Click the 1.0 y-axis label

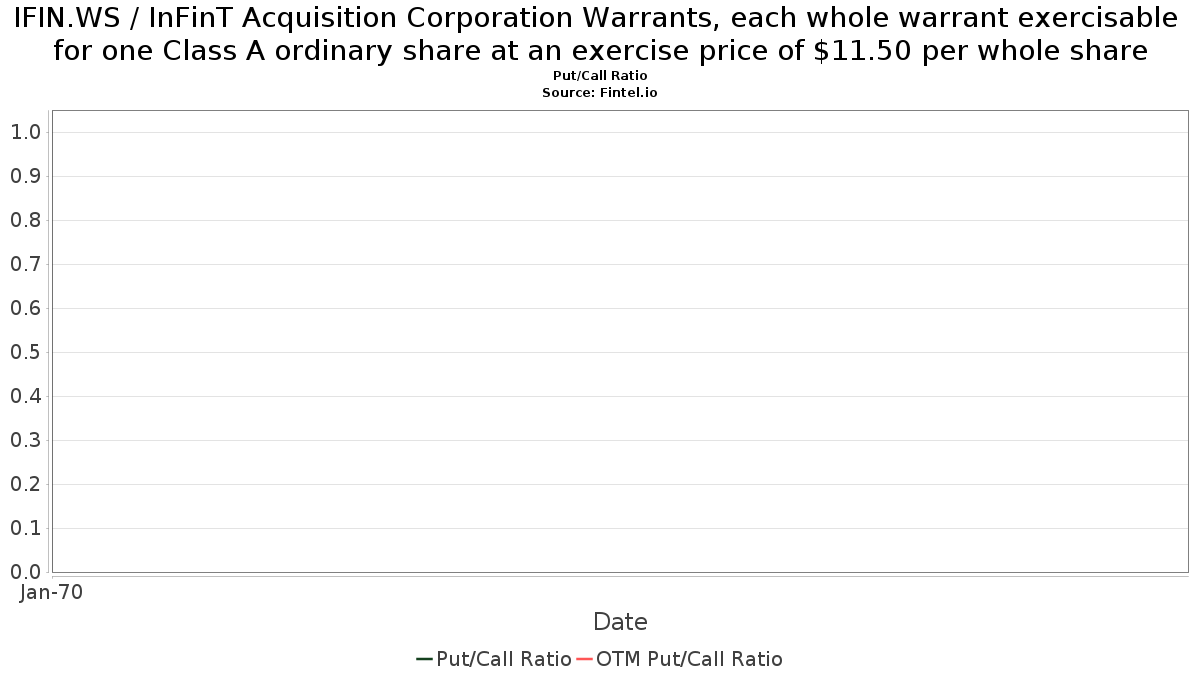[26, 132]
